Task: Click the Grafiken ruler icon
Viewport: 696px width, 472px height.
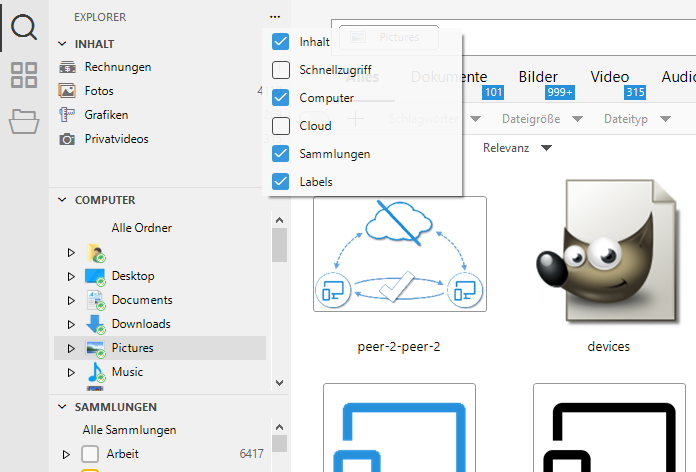Action: pos(67,115)
